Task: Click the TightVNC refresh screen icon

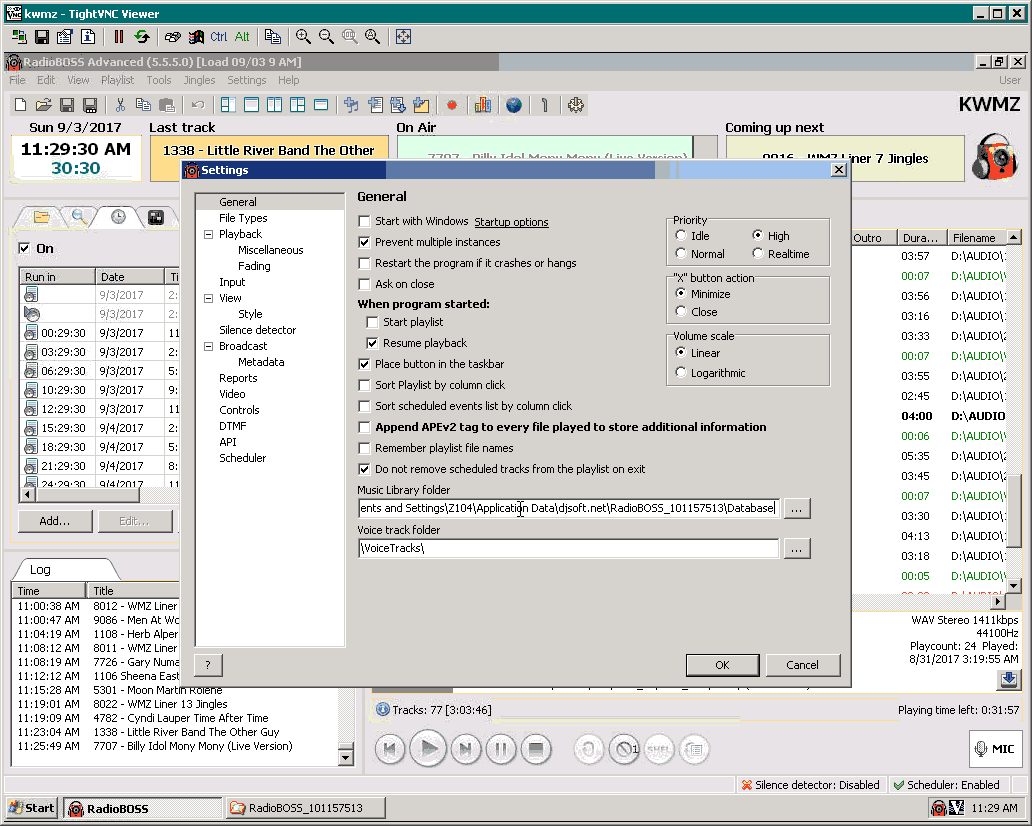Action: [x=142, y=37]
